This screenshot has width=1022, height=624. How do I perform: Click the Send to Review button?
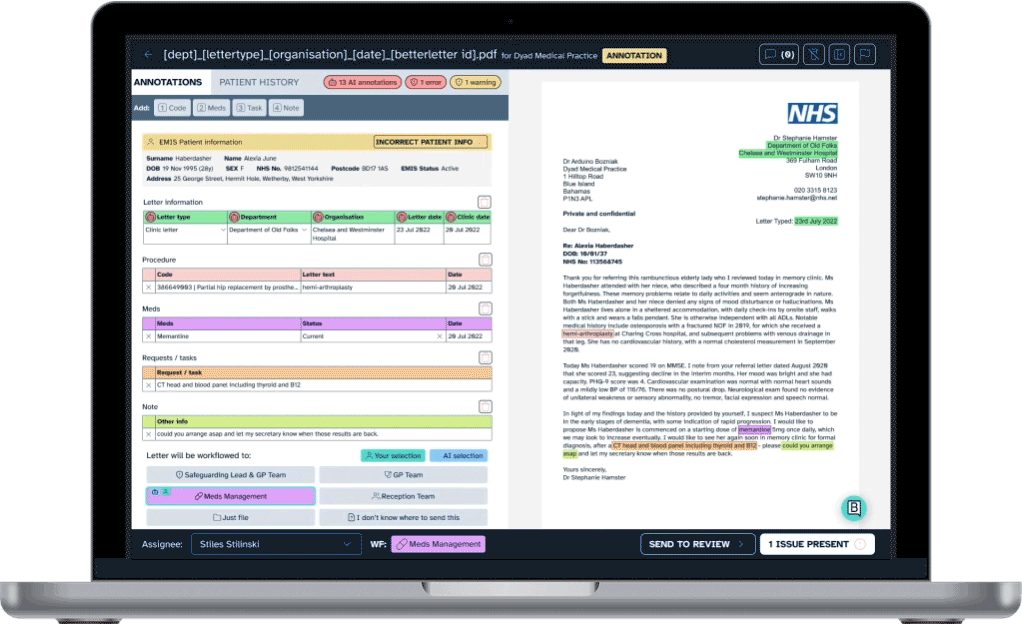[x=696, y=544]
